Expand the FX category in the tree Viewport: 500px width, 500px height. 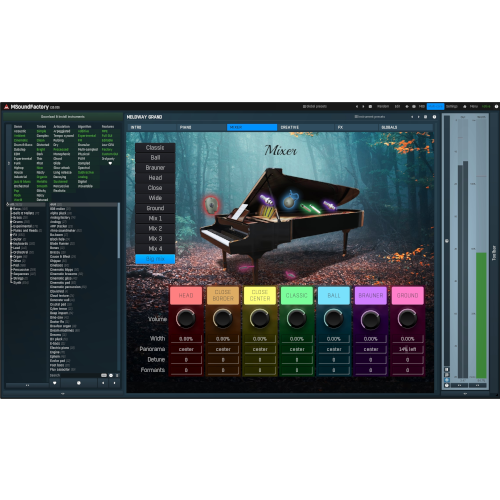click(x=11, y=235)
